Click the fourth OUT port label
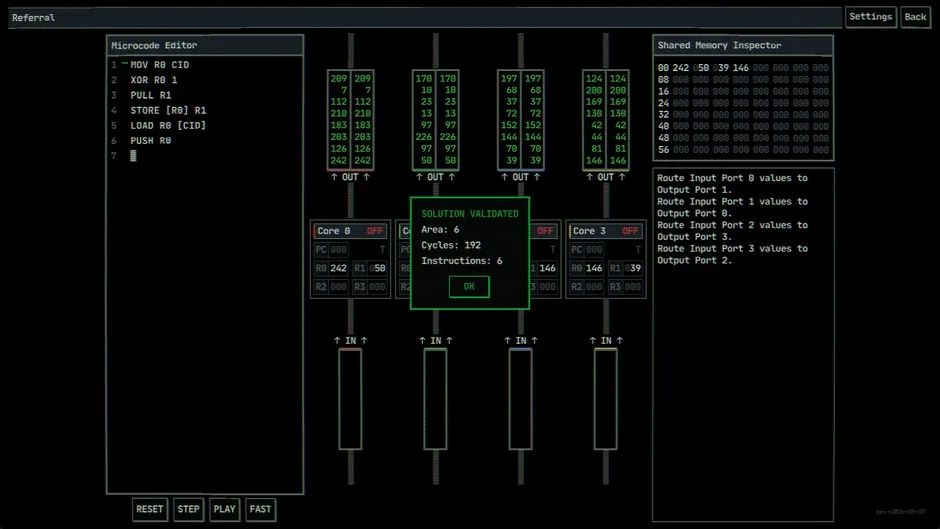This screenshot has height=529, width=940. [x=605, y=178]
